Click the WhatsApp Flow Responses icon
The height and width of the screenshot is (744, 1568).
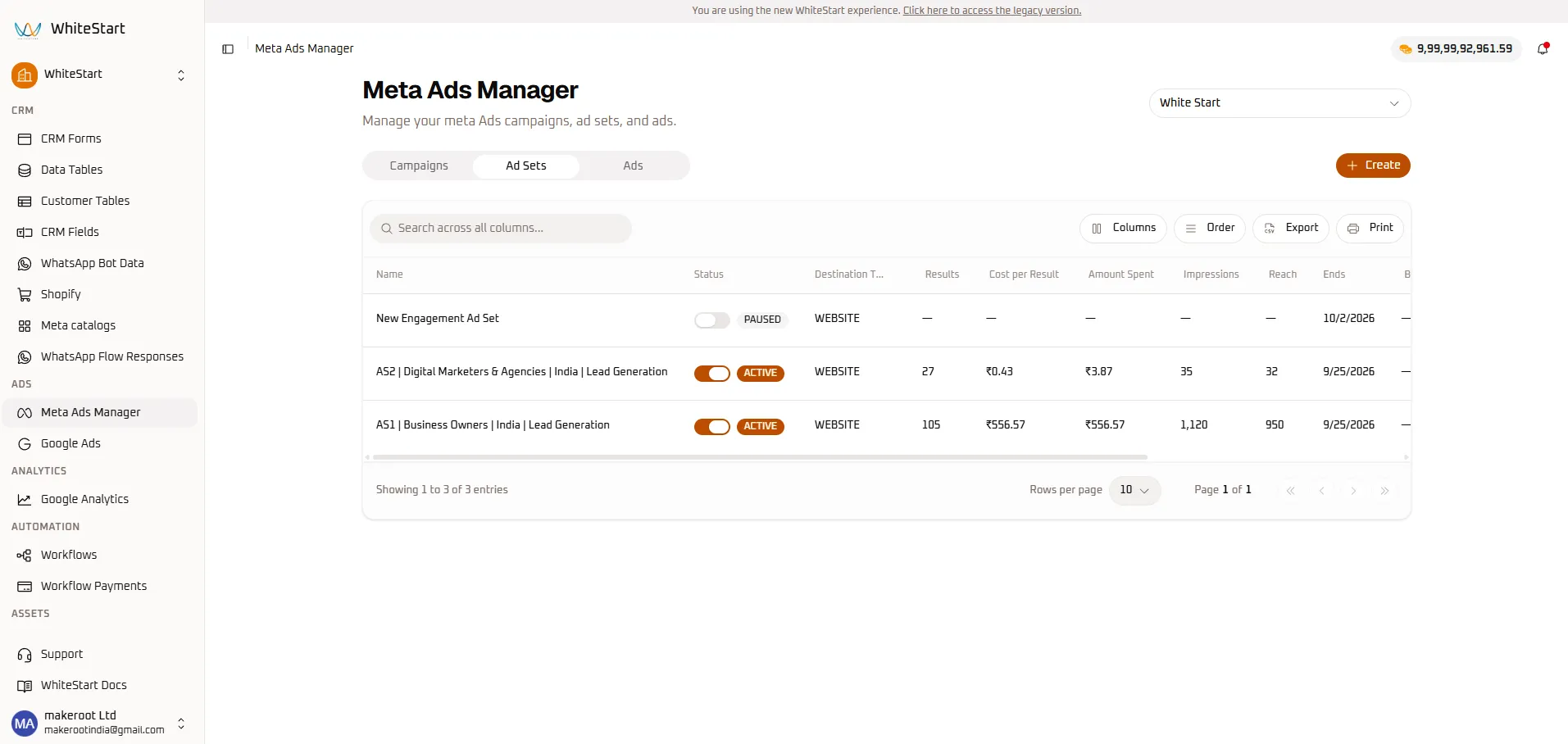pos(25,357)
